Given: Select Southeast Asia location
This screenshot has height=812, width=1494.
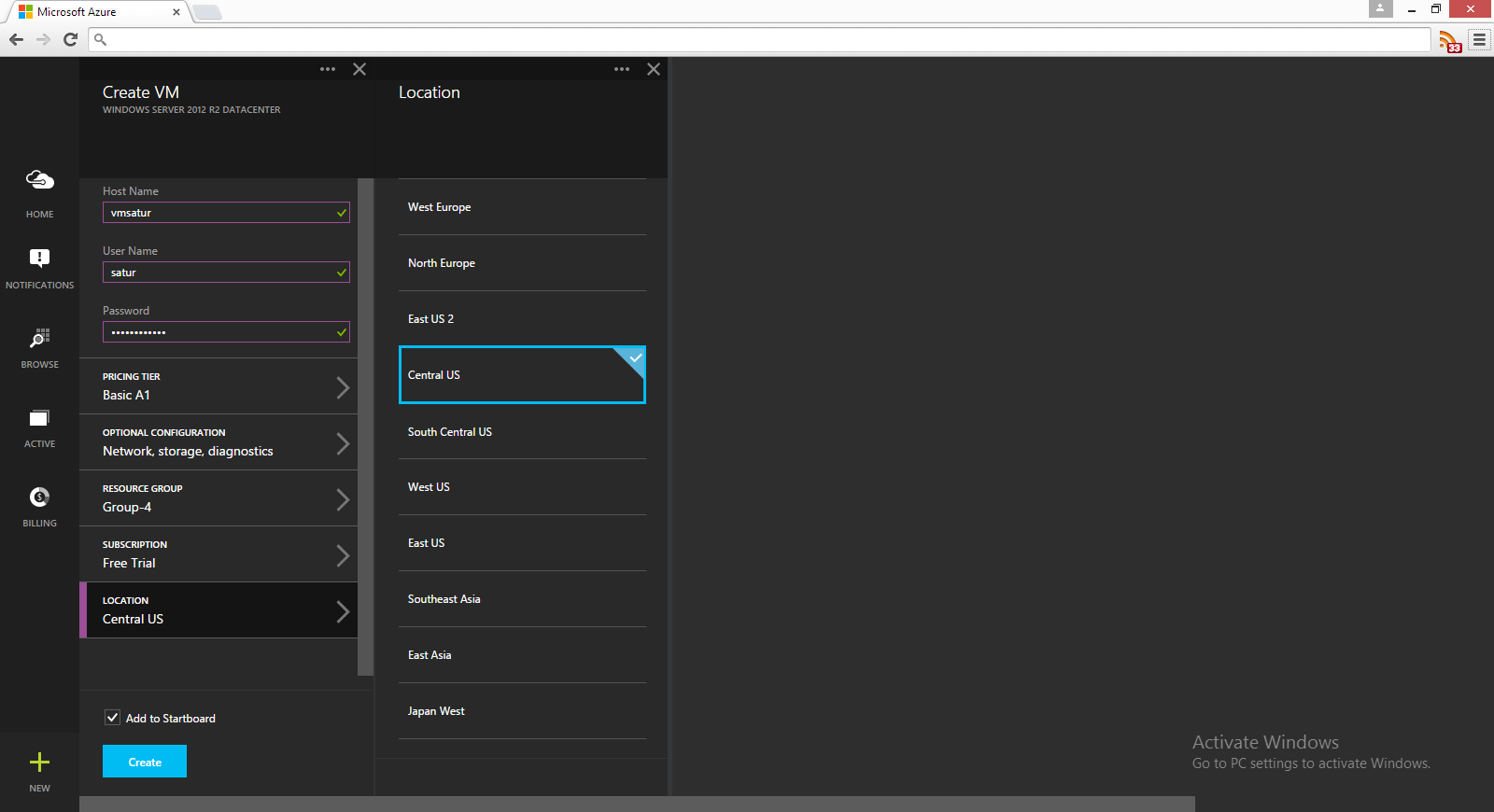Looking at the screenshot, I should (522, 599).
